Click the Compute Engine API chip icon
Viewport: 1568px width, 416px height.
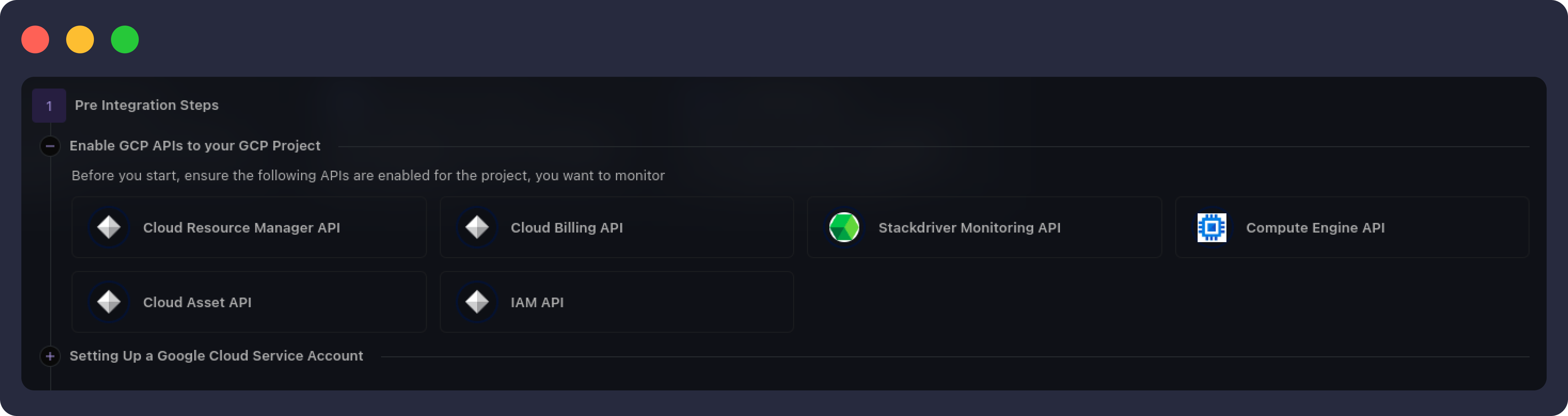pyautogui.click(x=1212, y=228)
